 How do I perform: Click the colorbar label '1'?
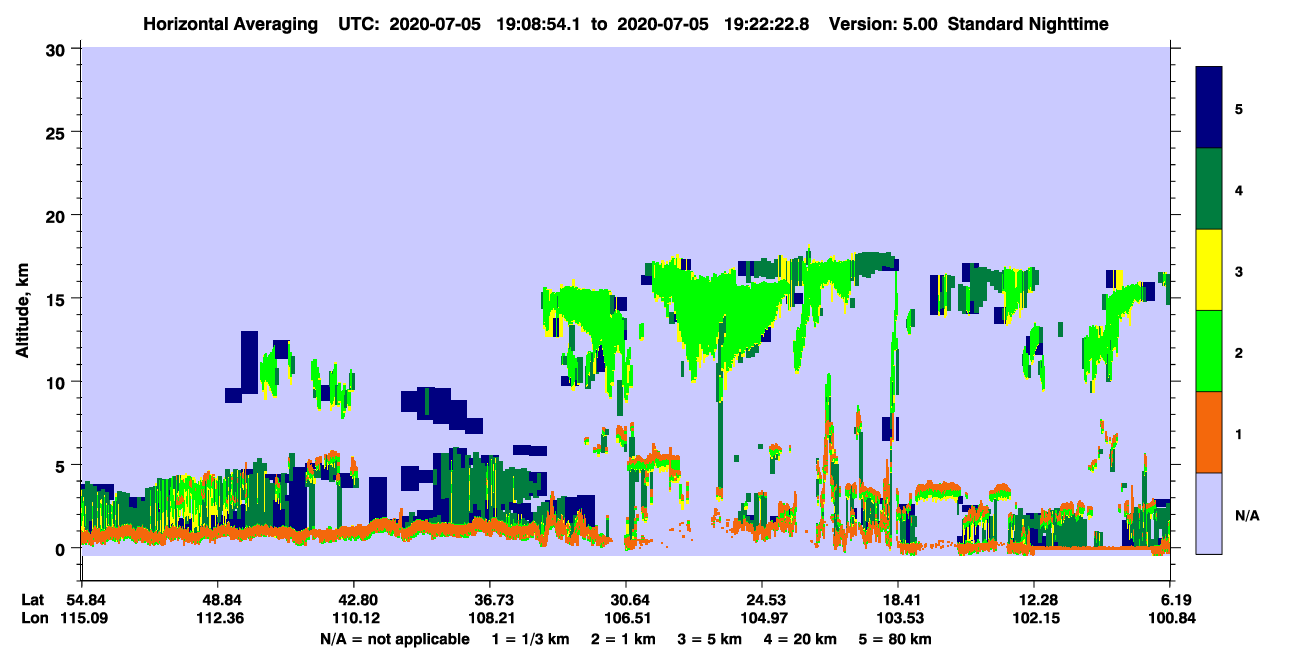(1239, 433)
